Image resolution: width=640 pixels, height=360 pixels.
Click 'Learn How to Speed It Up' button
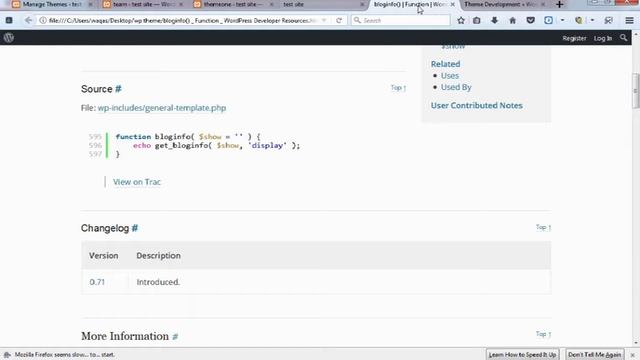(x=522, y=355)
